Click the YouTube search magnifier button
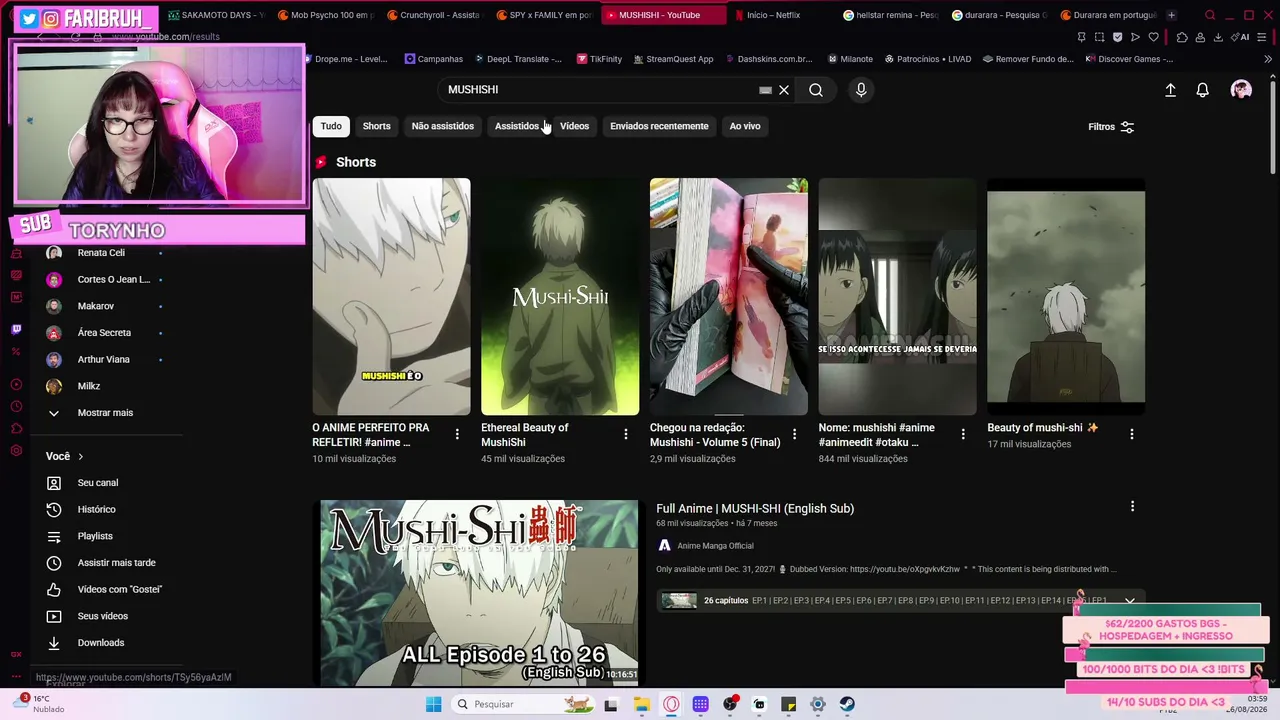 (x=816, y=90)
